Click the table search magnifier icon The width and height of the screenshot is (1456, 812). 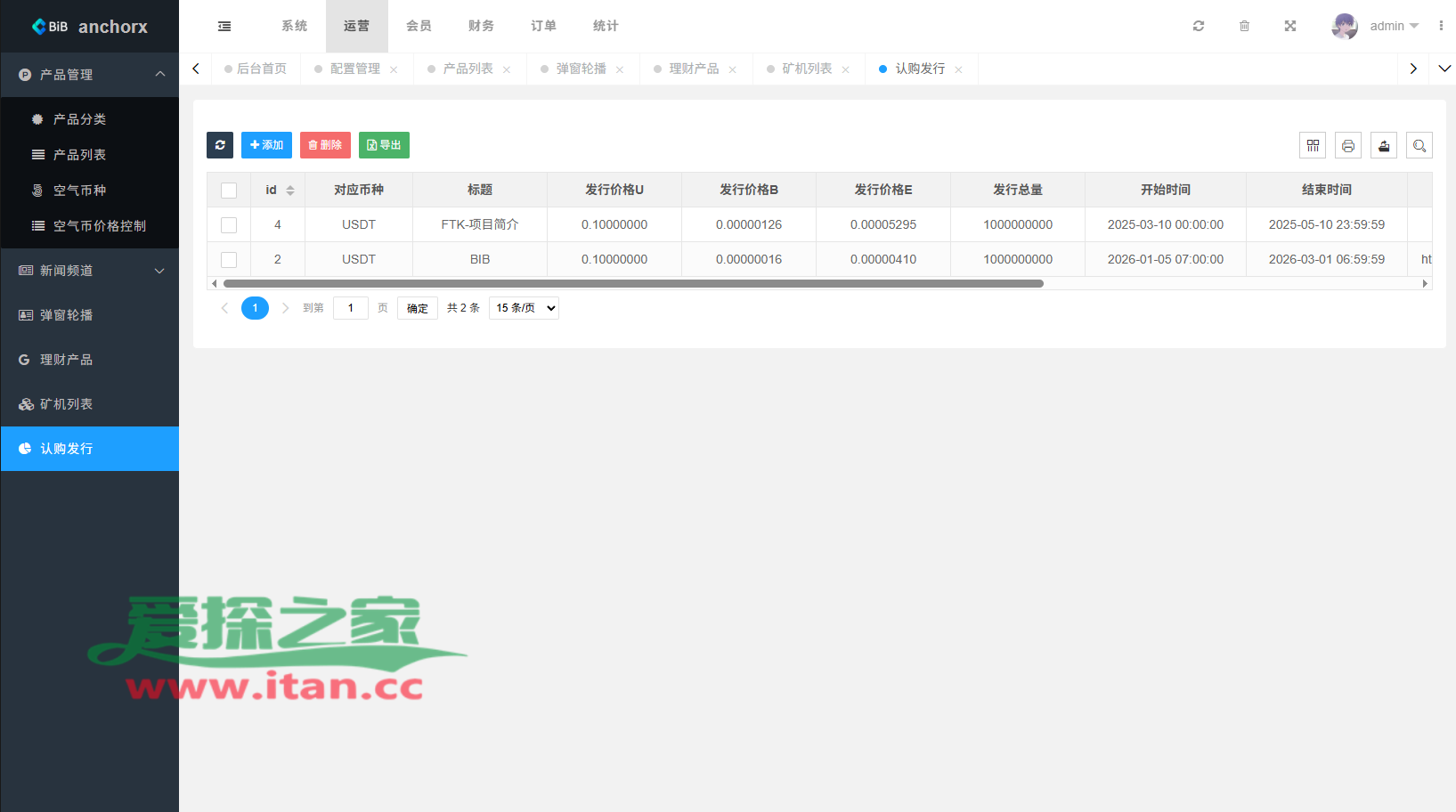(1419, 145)
